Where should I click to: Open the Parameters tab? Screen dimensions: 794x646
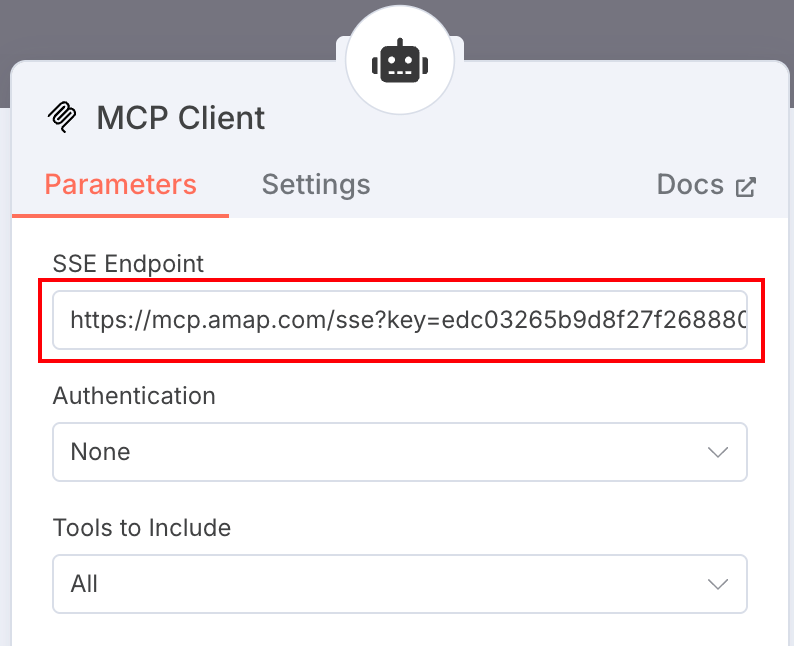point(121,184)
